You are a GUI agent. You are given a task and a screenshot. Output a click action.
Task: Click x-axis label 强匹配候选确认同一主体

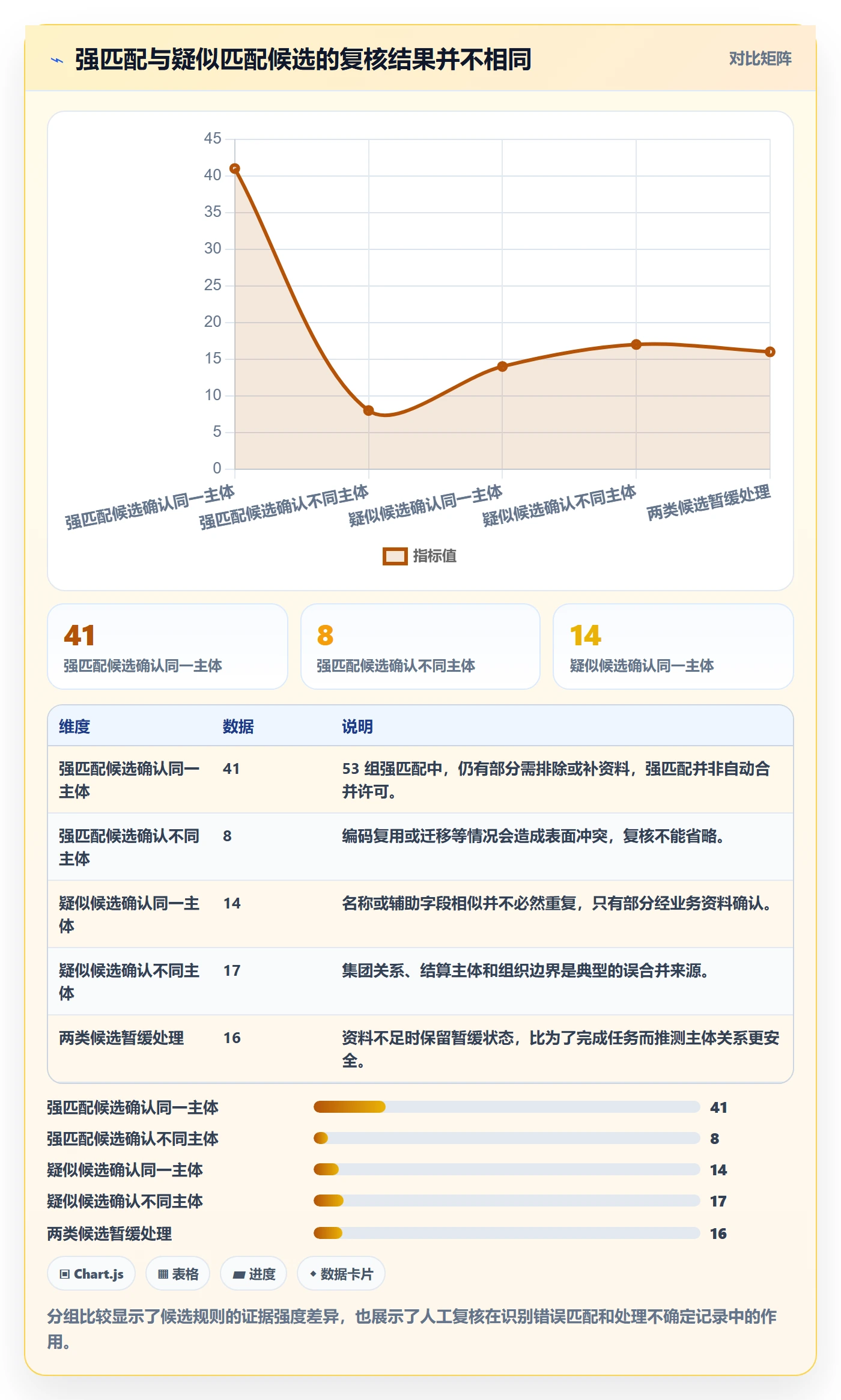pyautogui.click(x=150, y=508)
